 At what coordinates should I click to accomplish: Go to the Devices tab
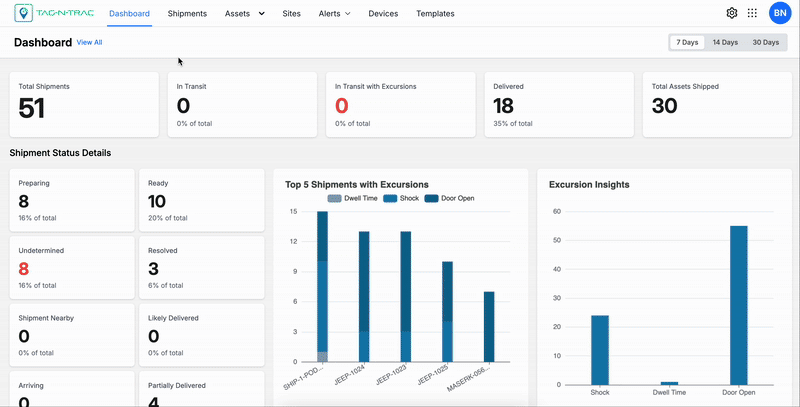(383, 14)
